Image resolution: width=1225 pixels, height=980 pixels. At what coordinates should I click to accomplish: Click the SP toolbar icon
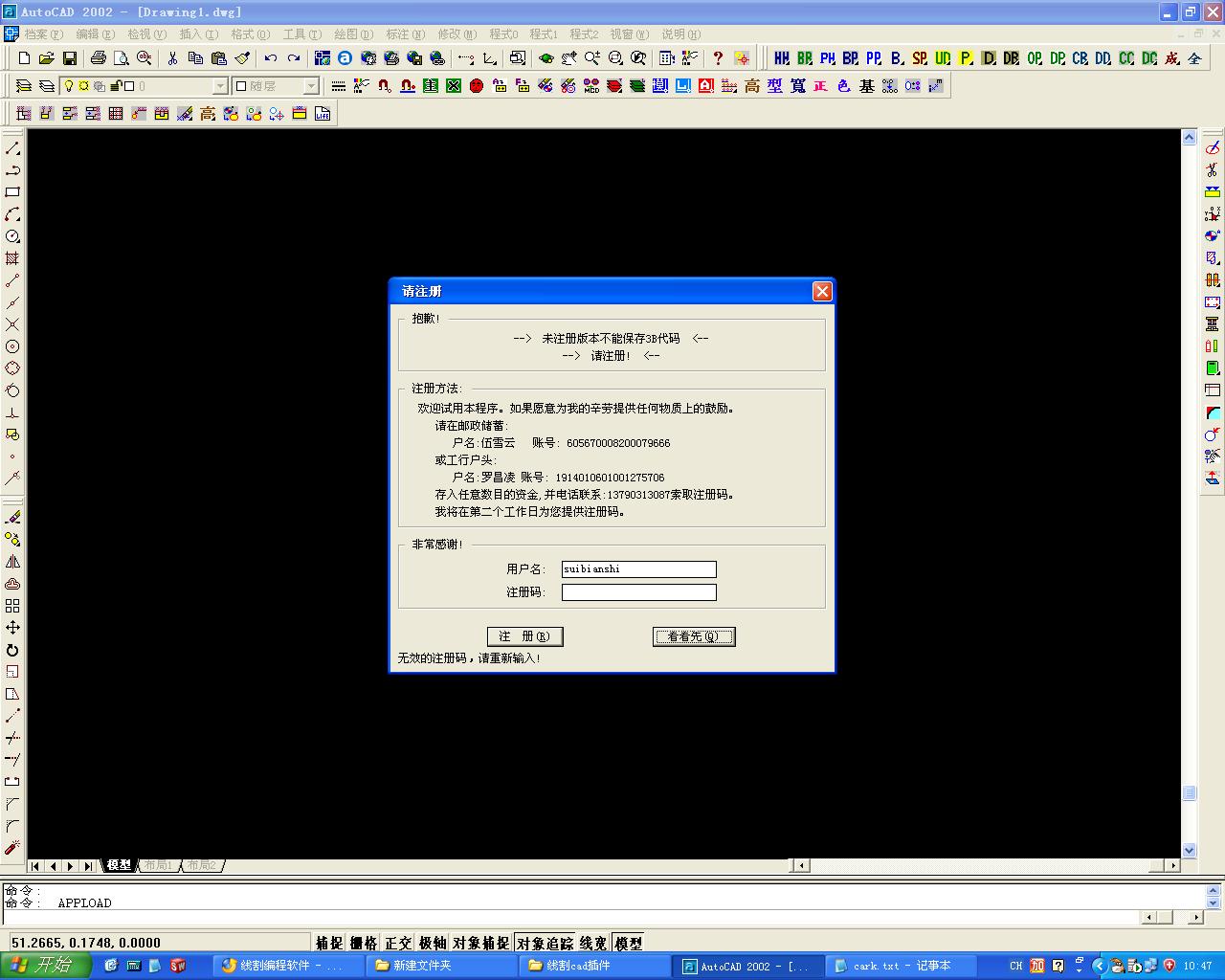[x=920, y=58]
